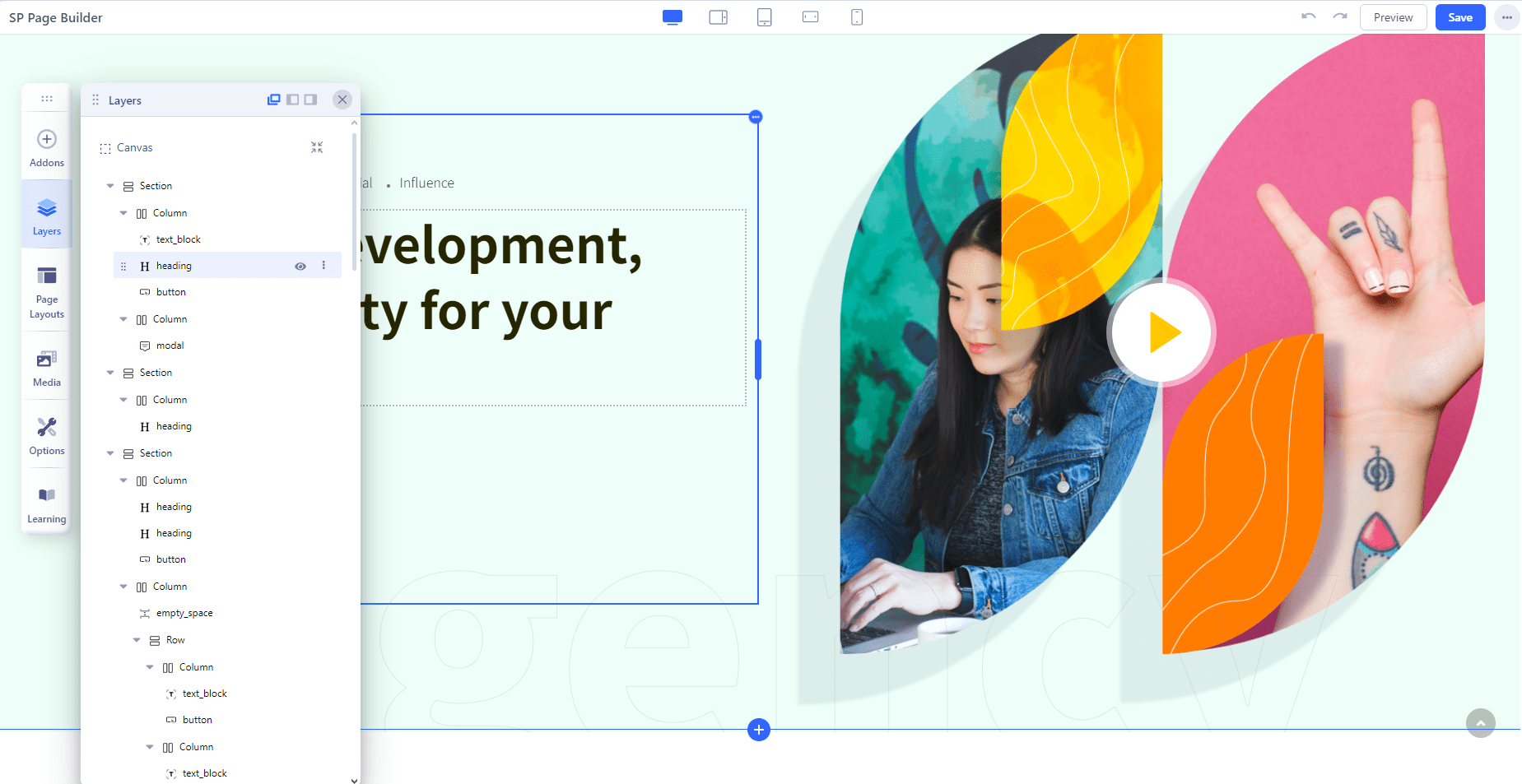Collapse the Row tree item
Screen dimensions: 1522x784
tap(137, 640)
